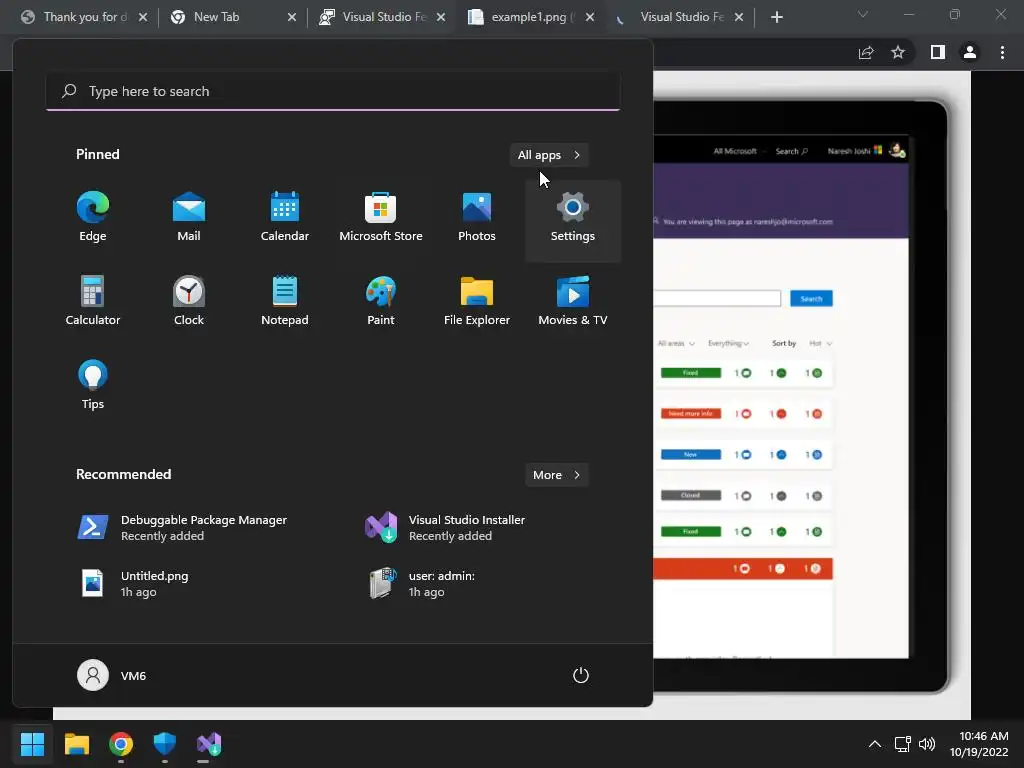
Task: Launch the Calendar app
Action: point(285,218)
